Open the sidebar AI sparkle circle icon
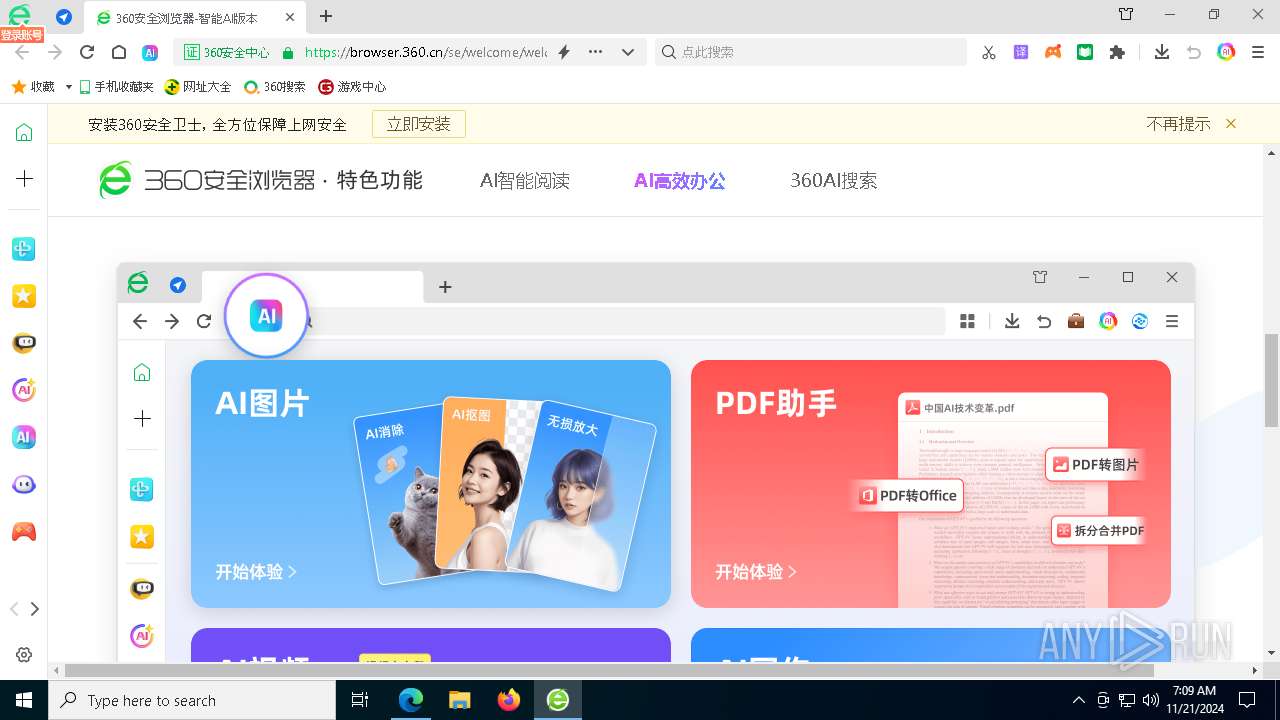The height and width of the screenshot is (720, 1280). tap(24, 390)
